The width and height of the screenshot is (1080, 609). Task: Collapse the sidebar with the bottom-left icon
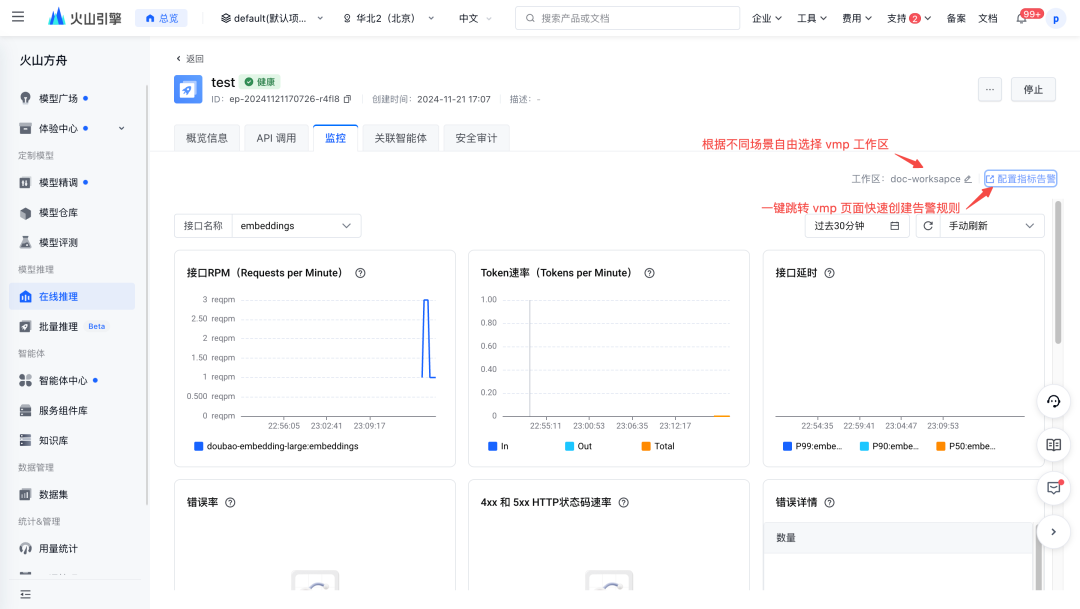point(25,595)
